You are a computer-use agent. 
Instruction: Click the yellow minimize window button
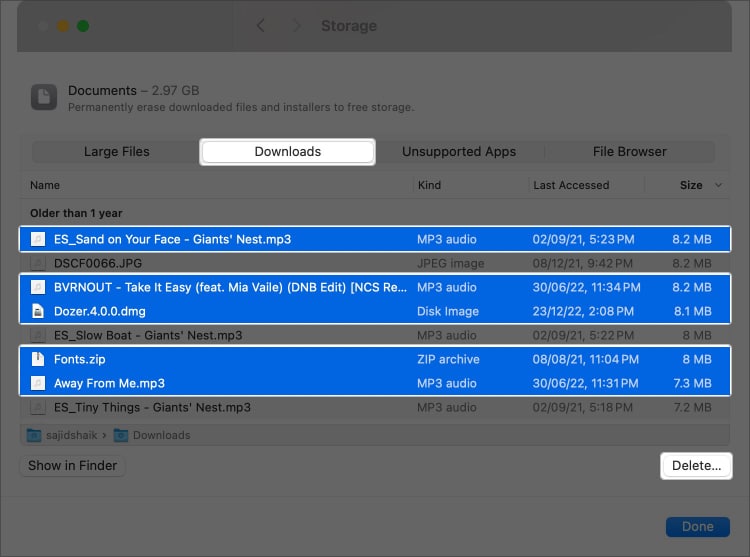tap(63, 26)
